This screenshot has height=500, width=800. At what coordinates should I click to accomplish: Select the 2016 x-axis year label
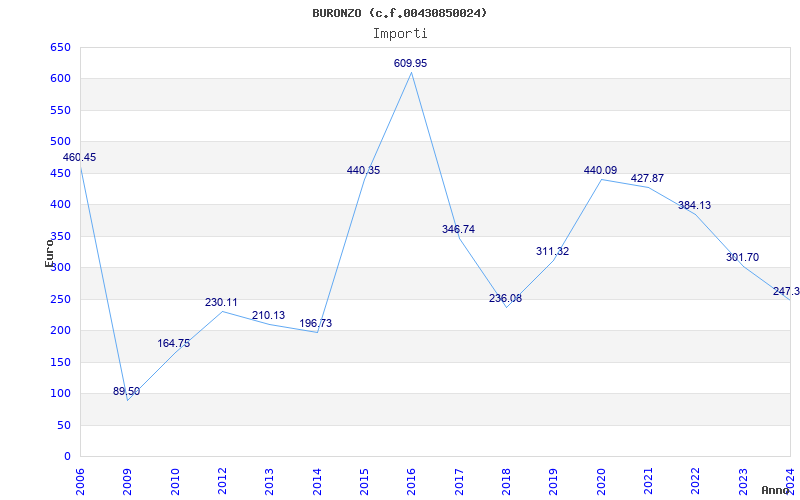point(412,482)
